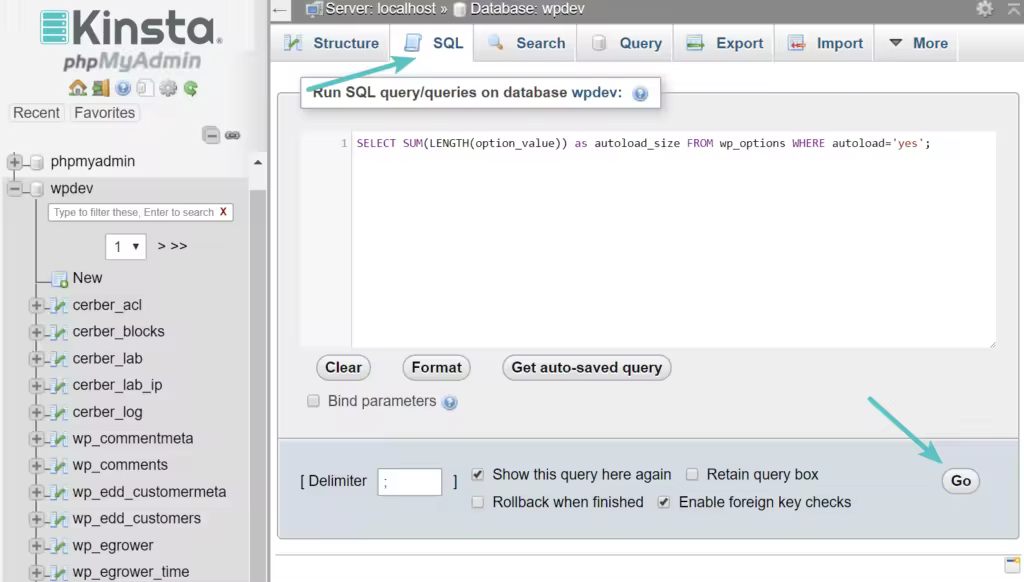Open the More tab dropdown
The height and width of the screenshot is (582, 1024).
pyautogui.click(x=917, y=43)
